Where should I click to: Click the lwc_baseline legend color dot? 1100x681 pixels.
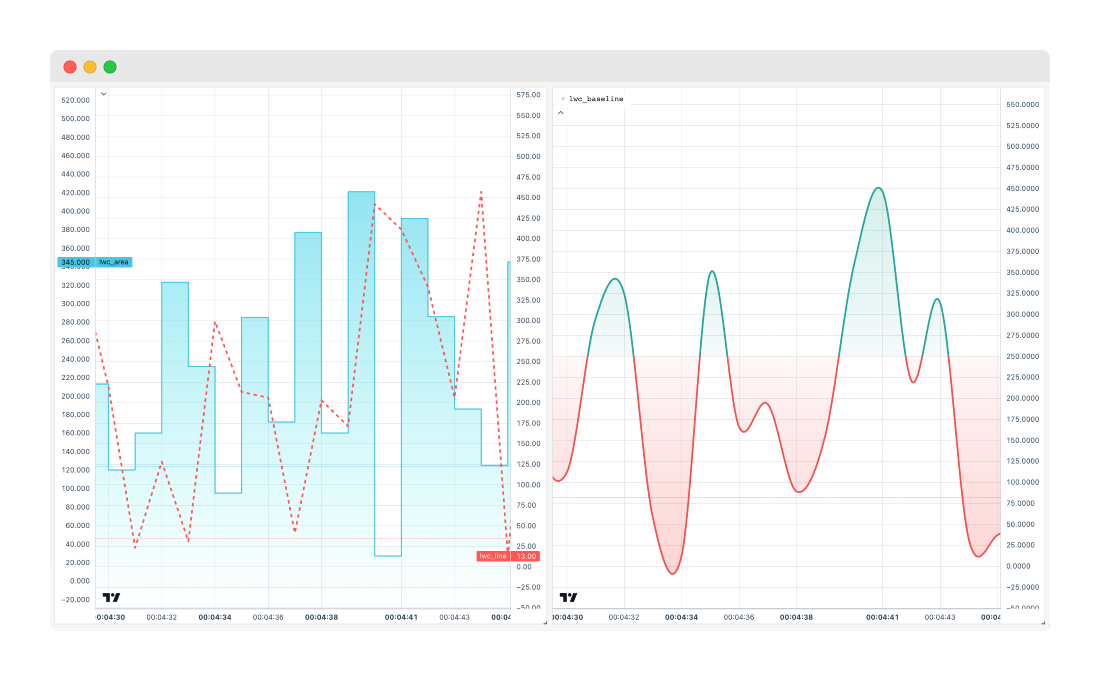pyautogui.click(x=562, y=99)
